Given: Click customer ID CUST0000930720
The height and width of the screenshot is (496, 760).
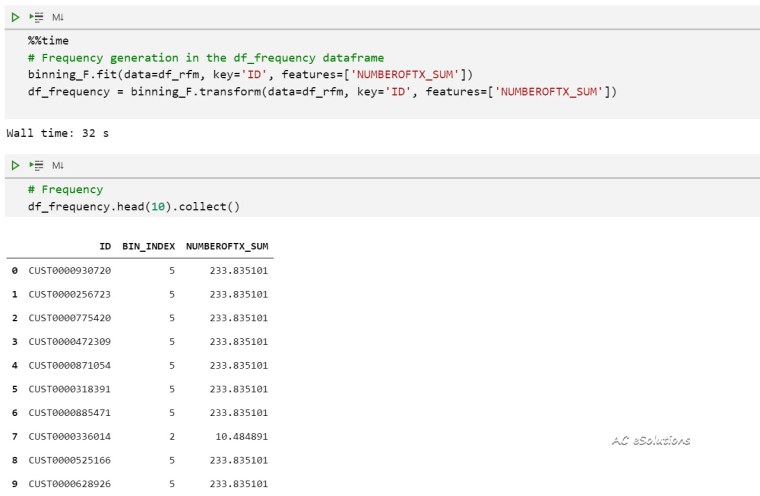Looking at the screenshot, I should 70,270.
